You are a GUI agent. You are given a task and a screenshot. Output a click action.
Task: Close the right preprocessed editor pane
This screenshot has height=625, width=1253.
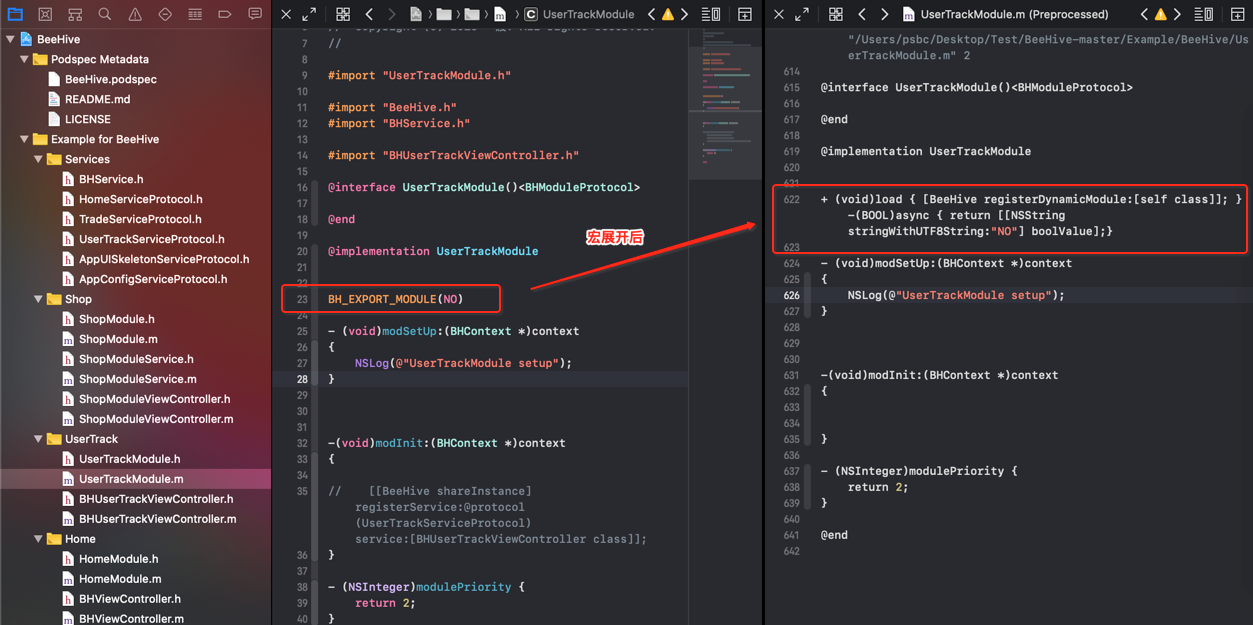pyautogui.click(x=779, y=14)
